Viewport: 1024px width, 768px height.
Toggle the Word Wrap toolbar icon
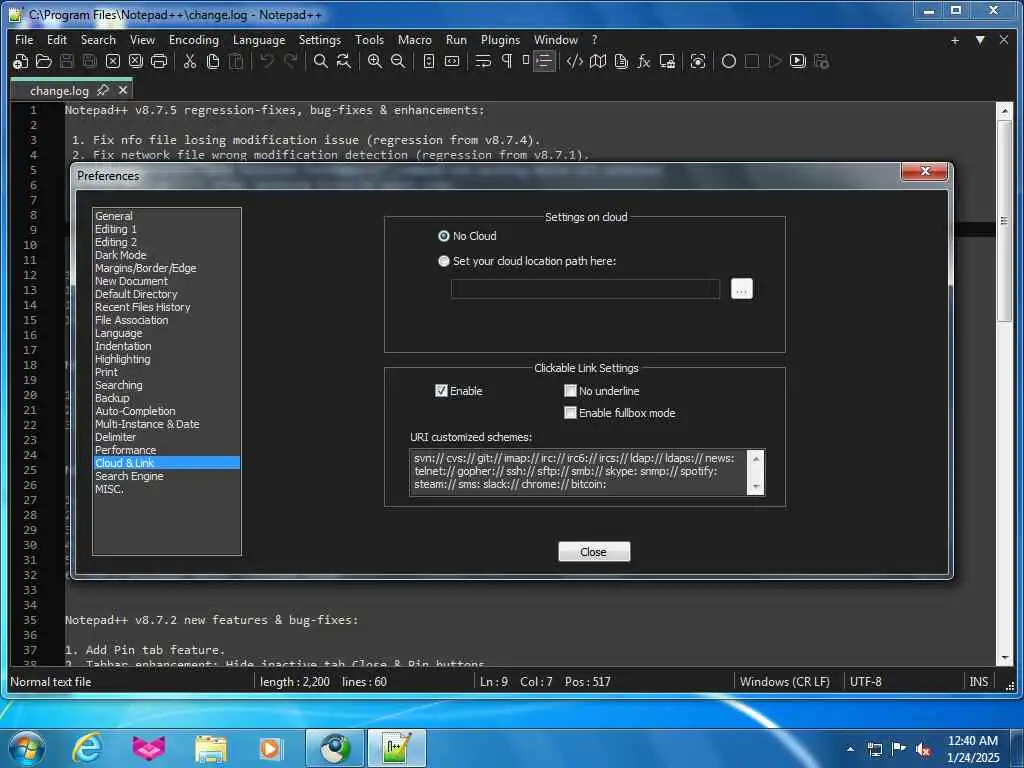483,61
